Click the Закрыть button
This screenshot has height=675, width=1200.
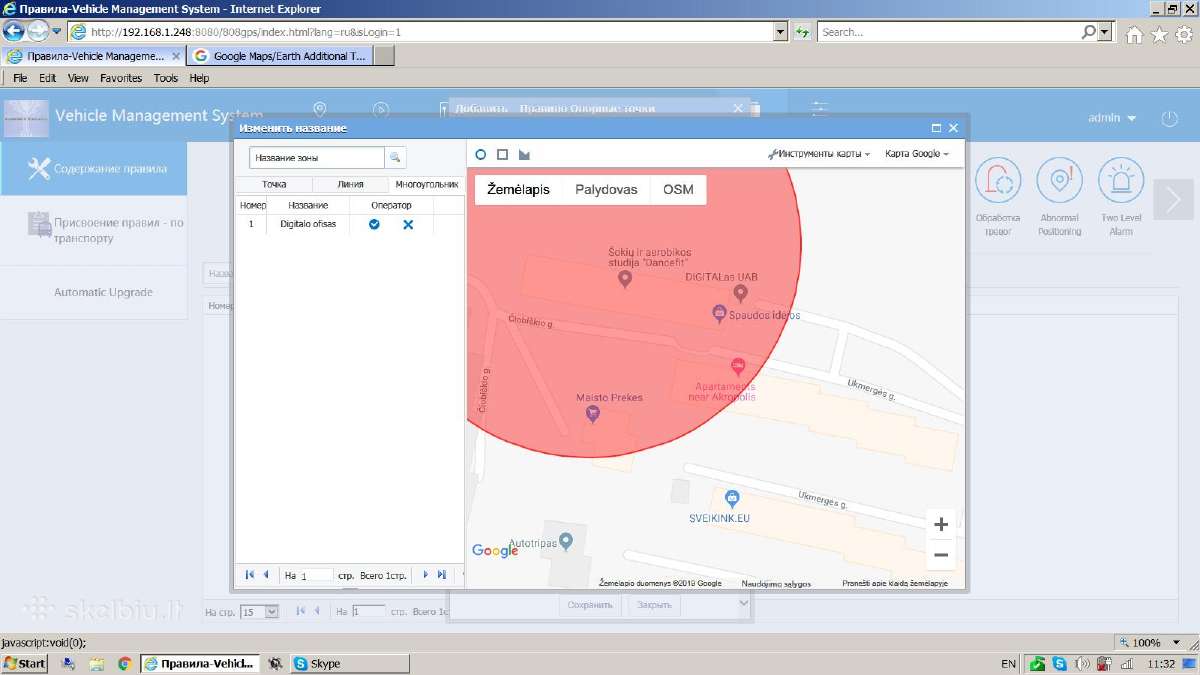(x=655, y=605)
